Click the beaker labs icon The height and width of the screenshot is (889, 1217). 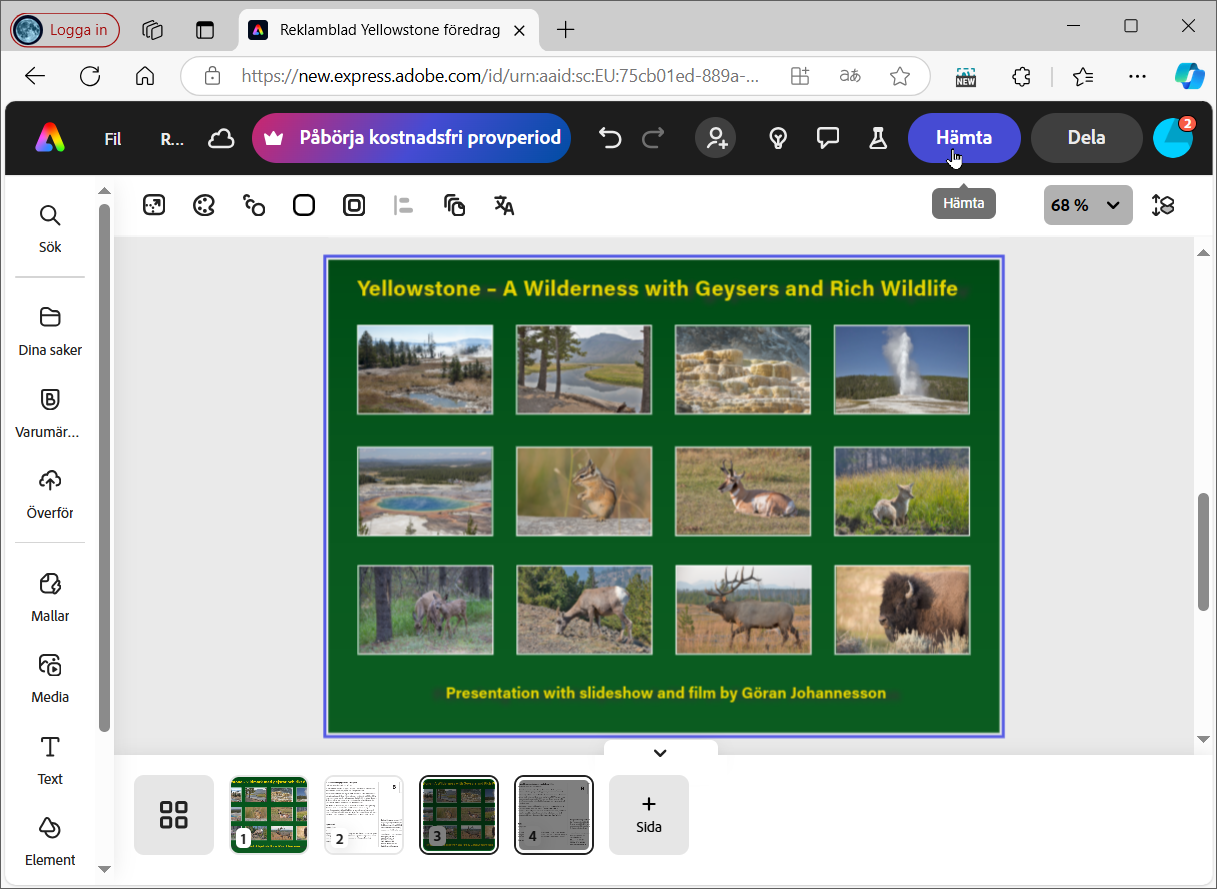878,138
